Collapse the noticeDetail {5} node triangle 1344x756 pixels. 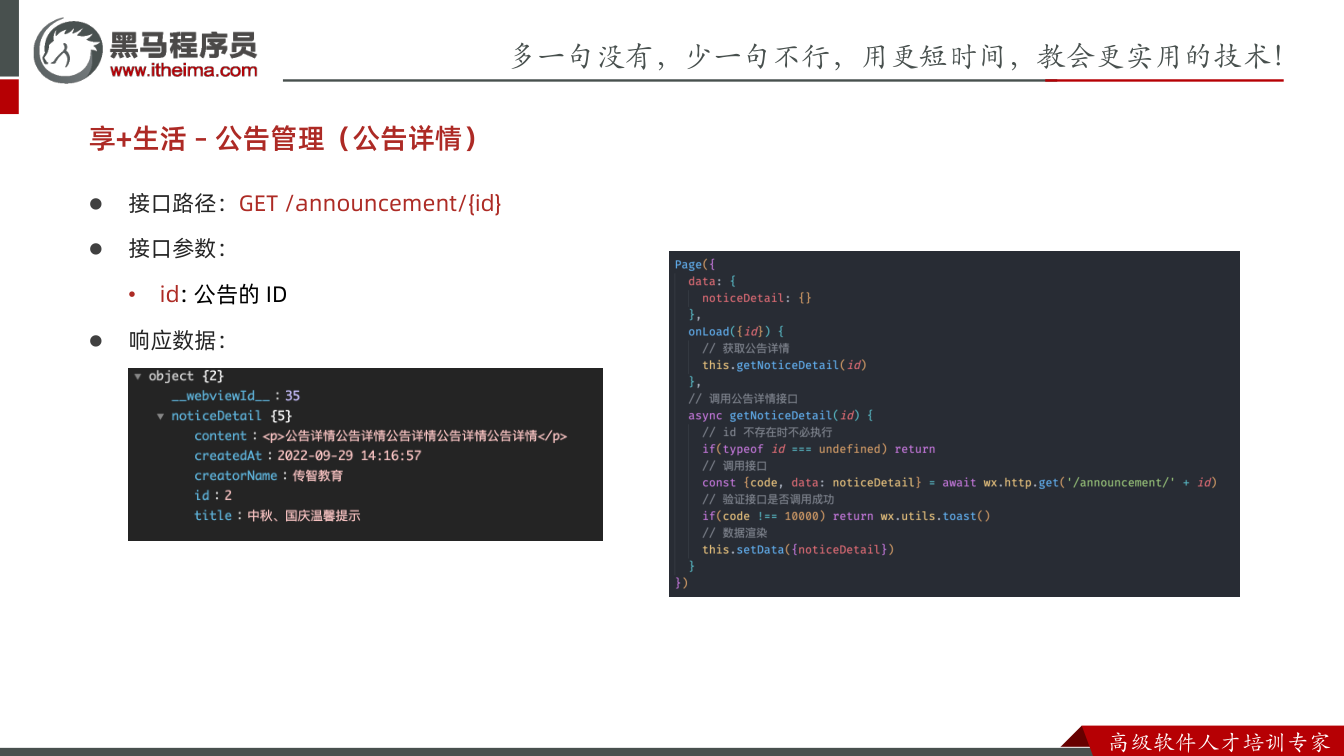tap(160, 416)
